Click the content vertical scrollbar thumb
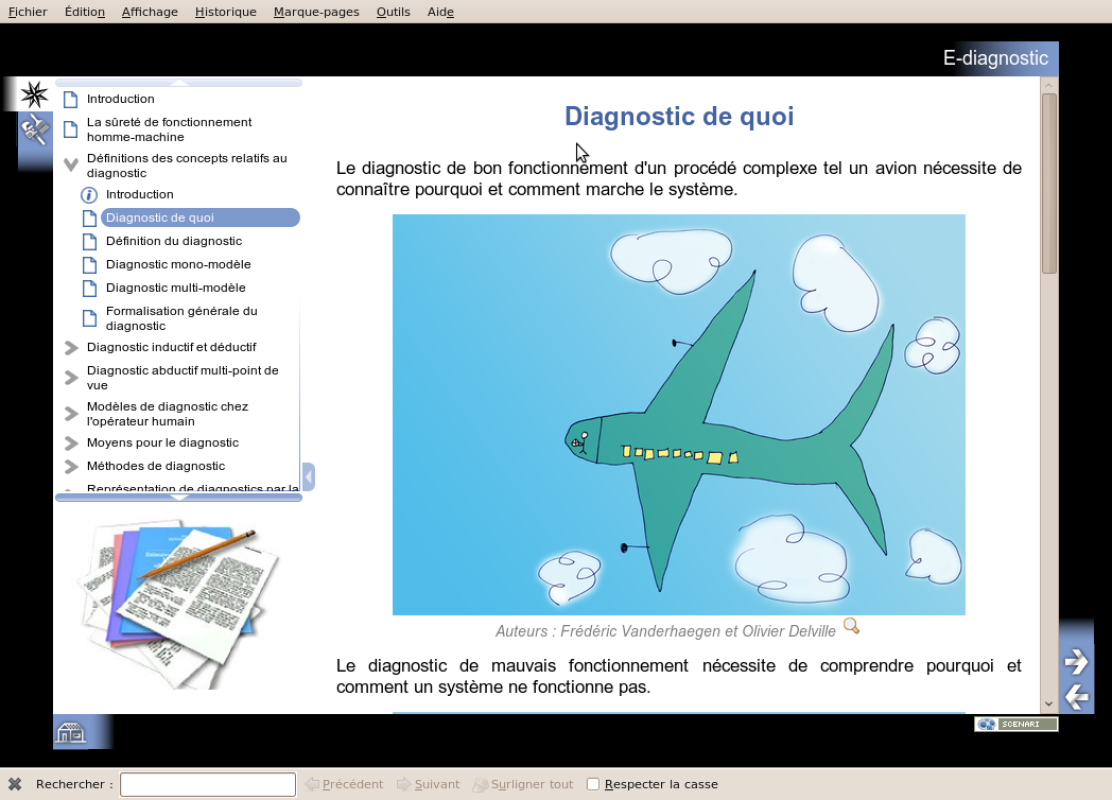The width and height of the screenshot is (1112, 800). (x=1049, y=183)
